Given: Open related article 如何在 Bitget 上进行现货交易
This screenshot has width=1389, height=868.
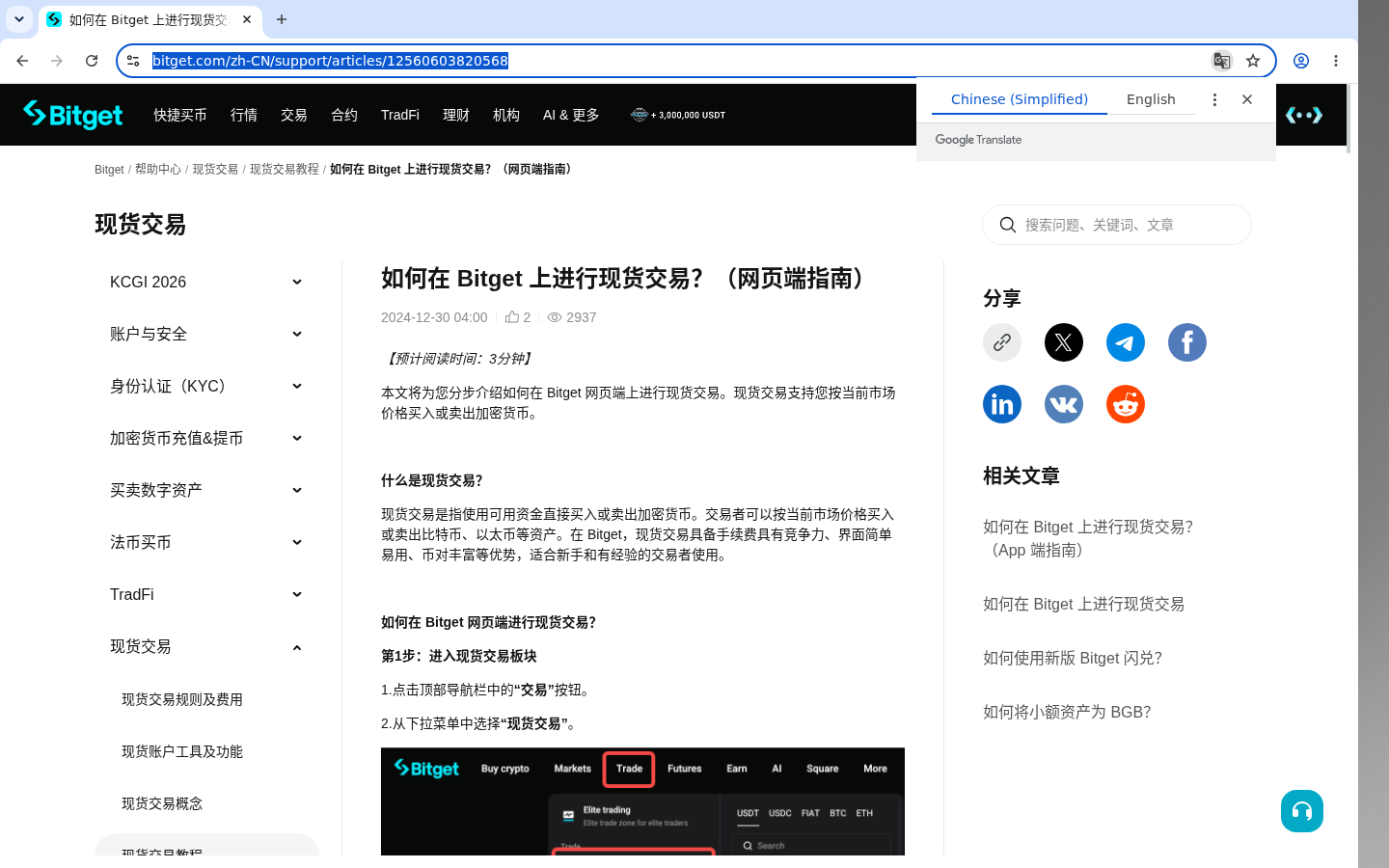Looking at the screenshot, I should coord(1083,604).
